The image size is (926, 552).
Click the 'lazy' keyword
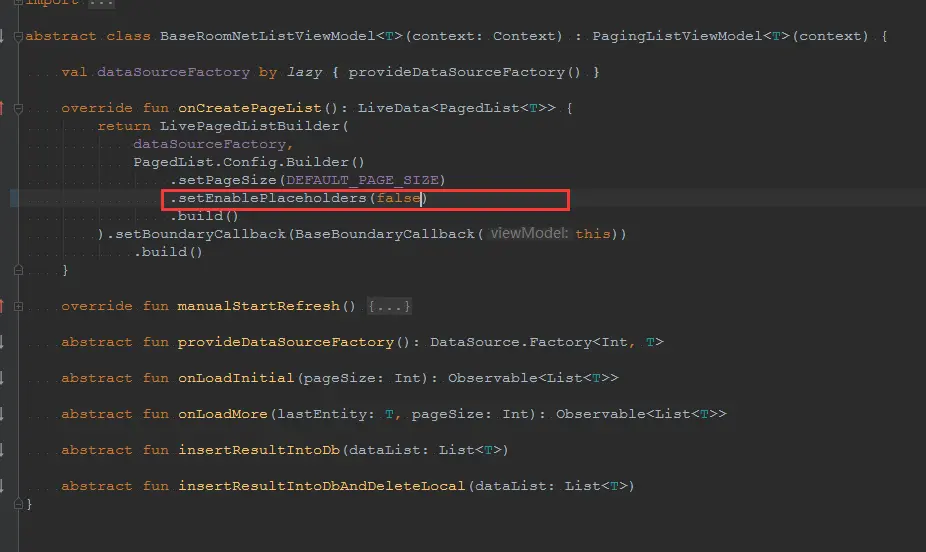tap(304, 72)
